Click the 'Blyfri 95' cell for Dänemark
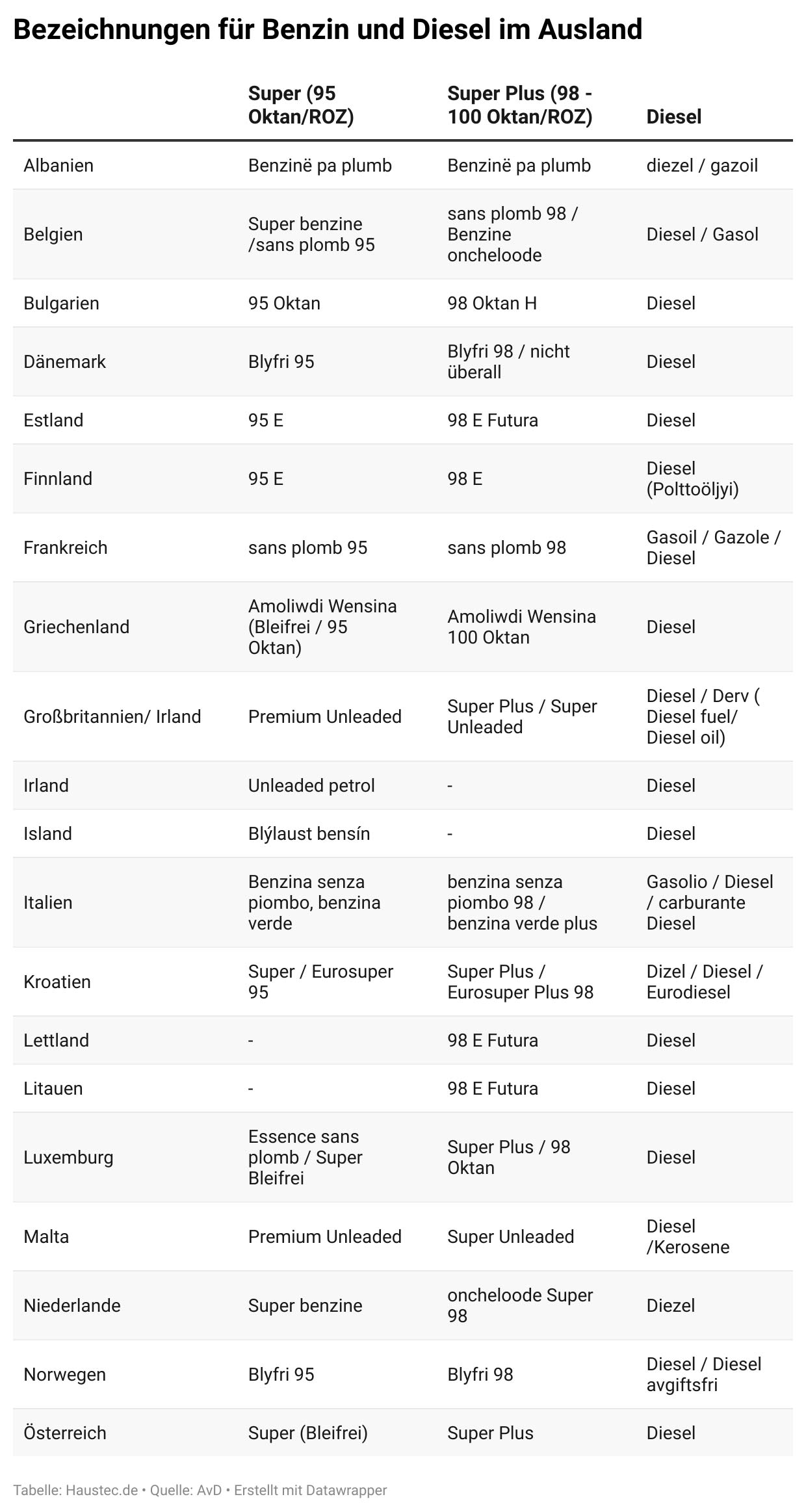This screenshot has height=1512, width=806. [x=281, y=362]
